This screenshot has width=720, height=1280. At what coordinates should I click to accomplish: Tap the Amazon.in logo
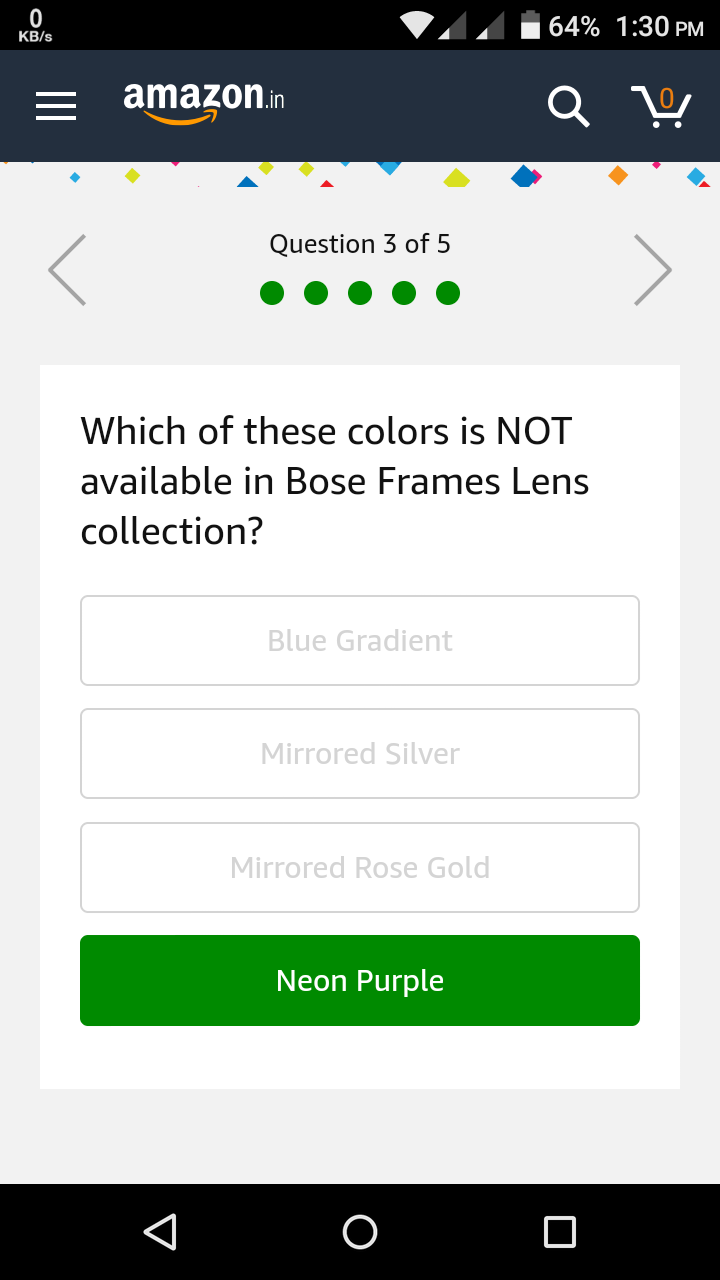pyautogui.click(x=204, y=102)
